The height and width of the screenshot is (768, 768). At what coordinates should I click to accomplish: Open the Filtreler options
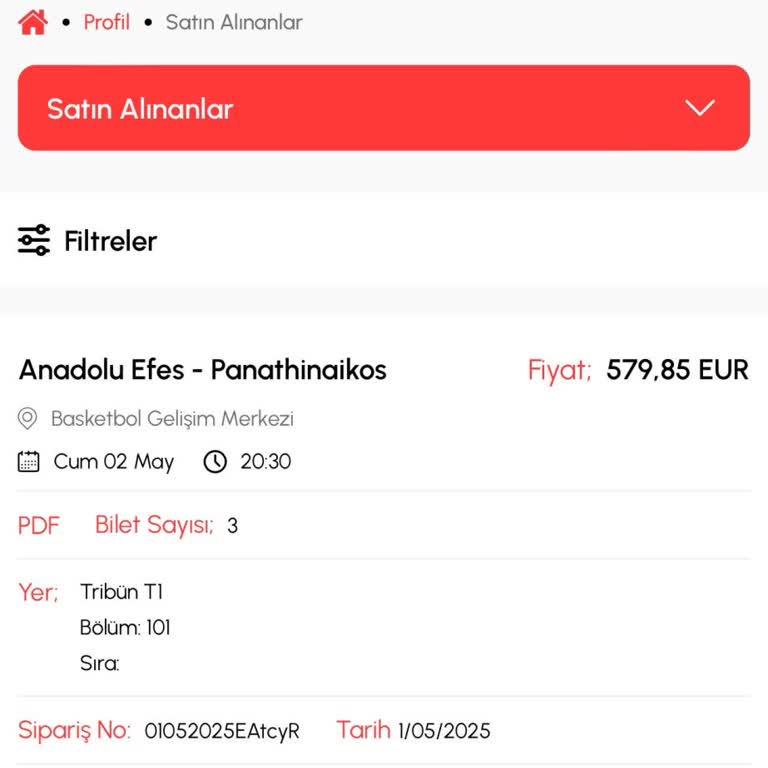coord(110,241)
